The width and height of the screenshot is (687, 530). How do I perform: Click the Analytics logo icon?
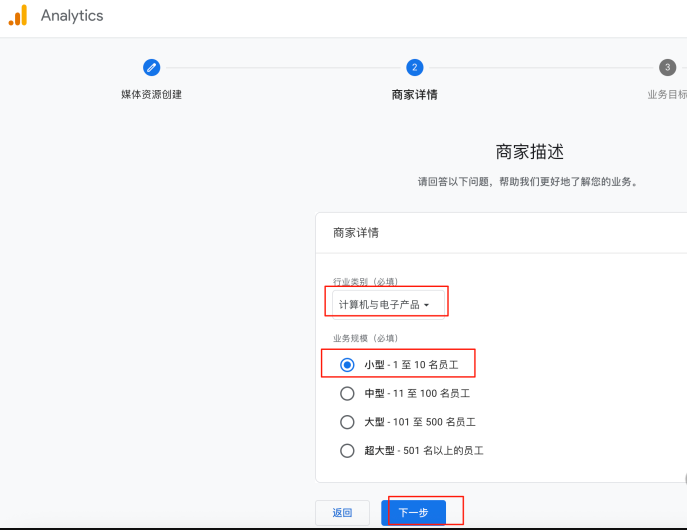[18, 16]
